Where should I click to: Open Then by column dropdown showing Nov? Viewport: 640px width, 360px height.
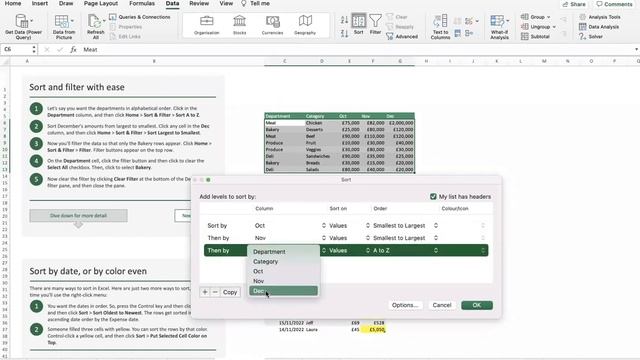290,238
